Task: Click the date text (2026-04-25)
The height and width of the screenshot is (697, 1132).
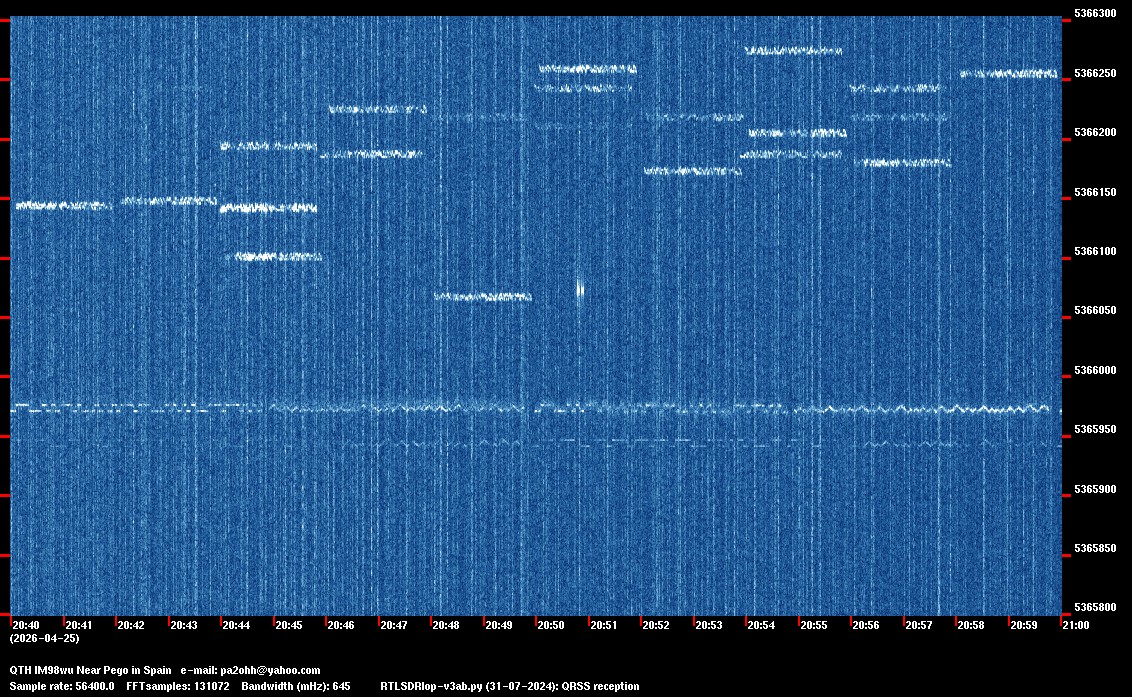Action: pyautogui.click(x=44, y=638)
